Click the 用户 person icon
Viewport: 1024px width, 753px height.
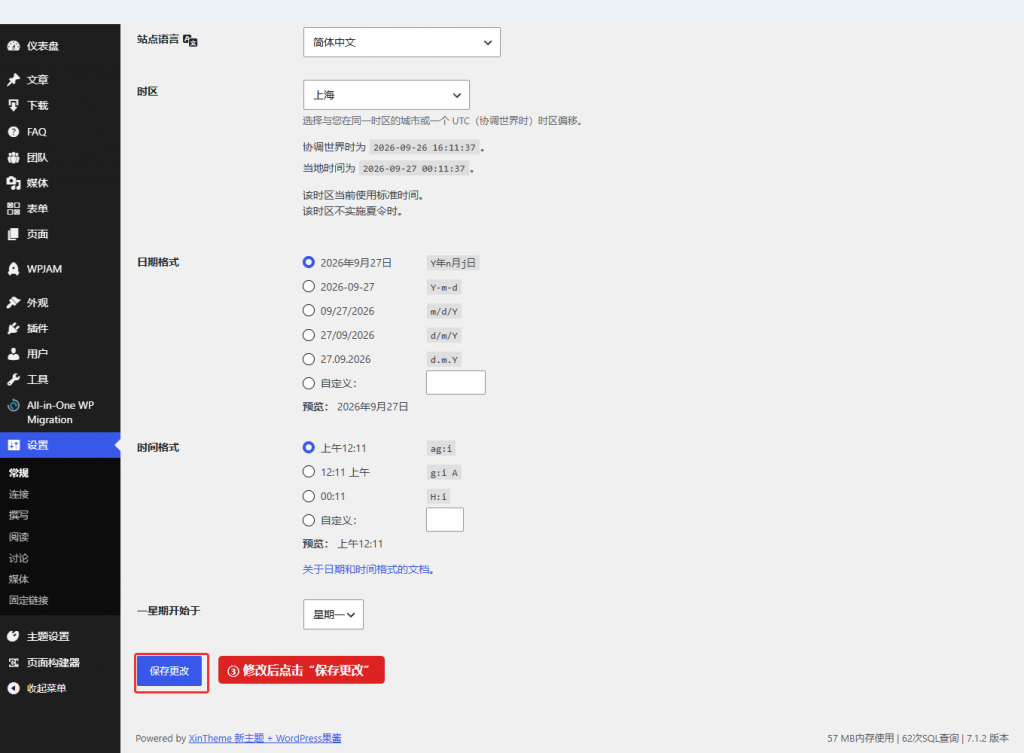13,354
